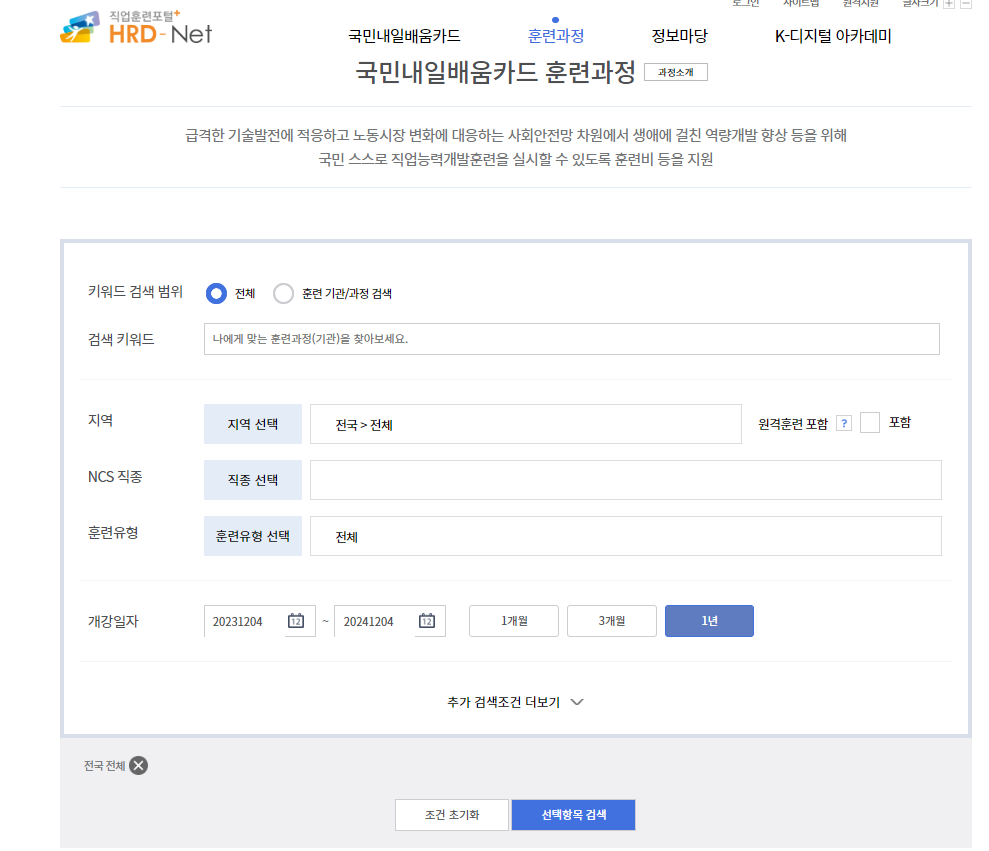Open the 지역 선택 region selector
This screenshot has height=851, width=989.
[x=252, y=423]
